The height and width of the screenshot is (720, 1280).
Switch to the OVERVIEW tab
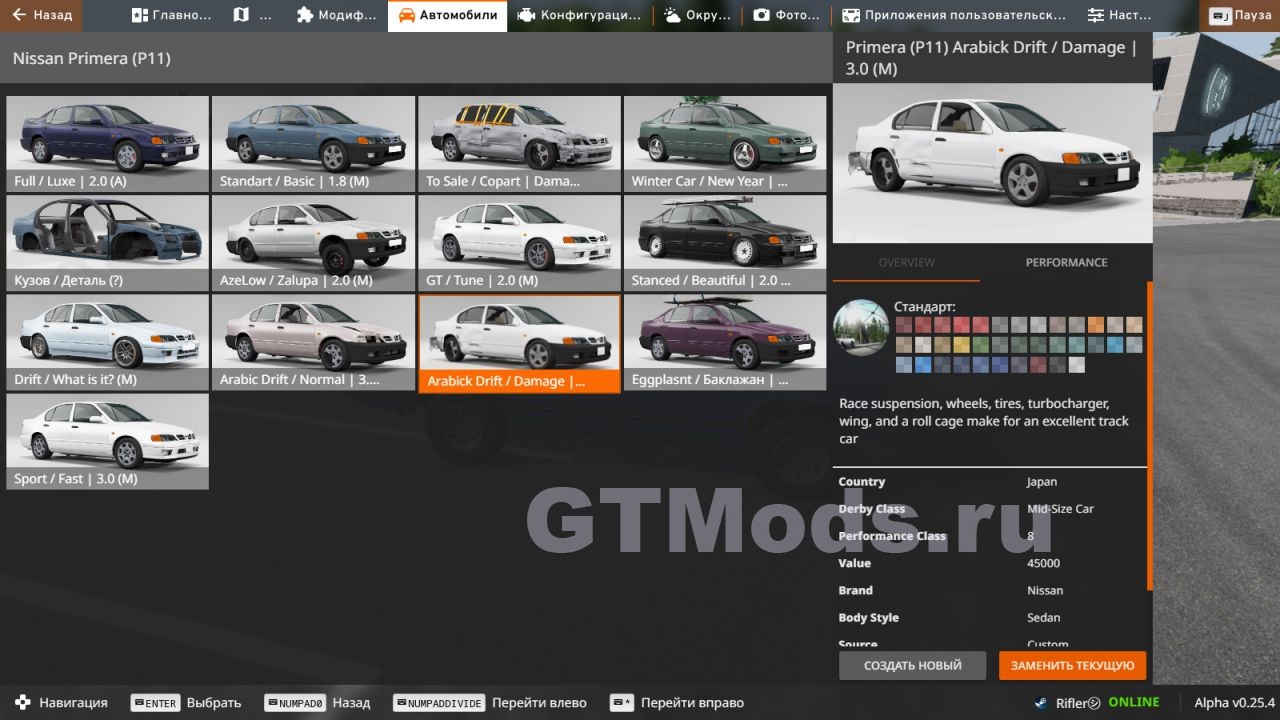(x=906, y=262)
